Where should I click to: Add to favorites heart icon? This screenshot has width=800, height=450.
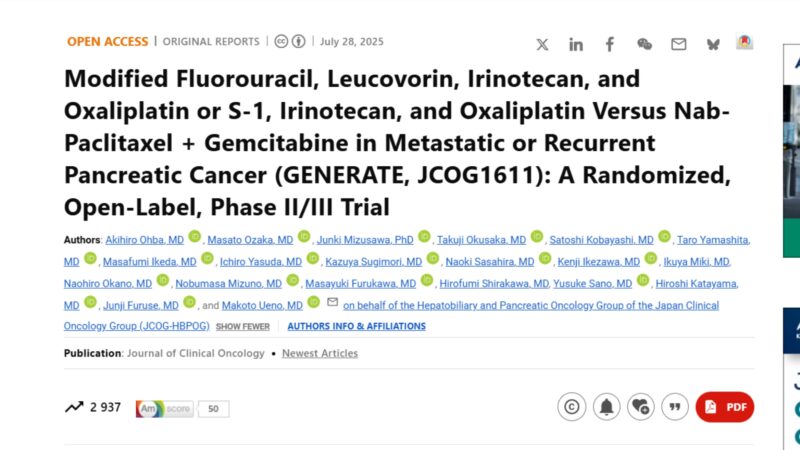tap(640, 407)
